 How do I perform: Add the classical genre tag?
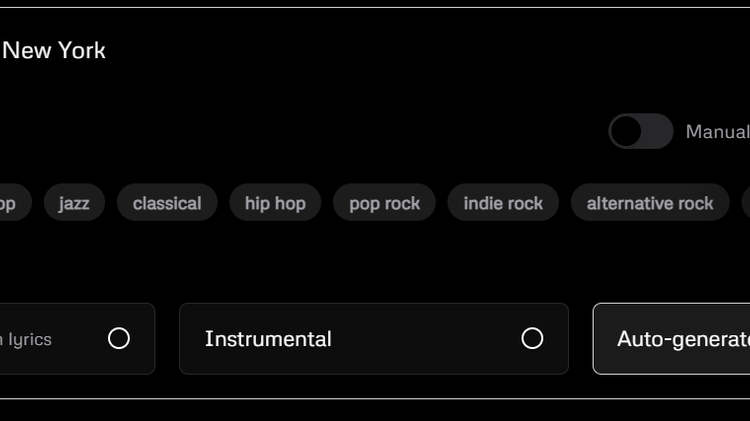167,203
